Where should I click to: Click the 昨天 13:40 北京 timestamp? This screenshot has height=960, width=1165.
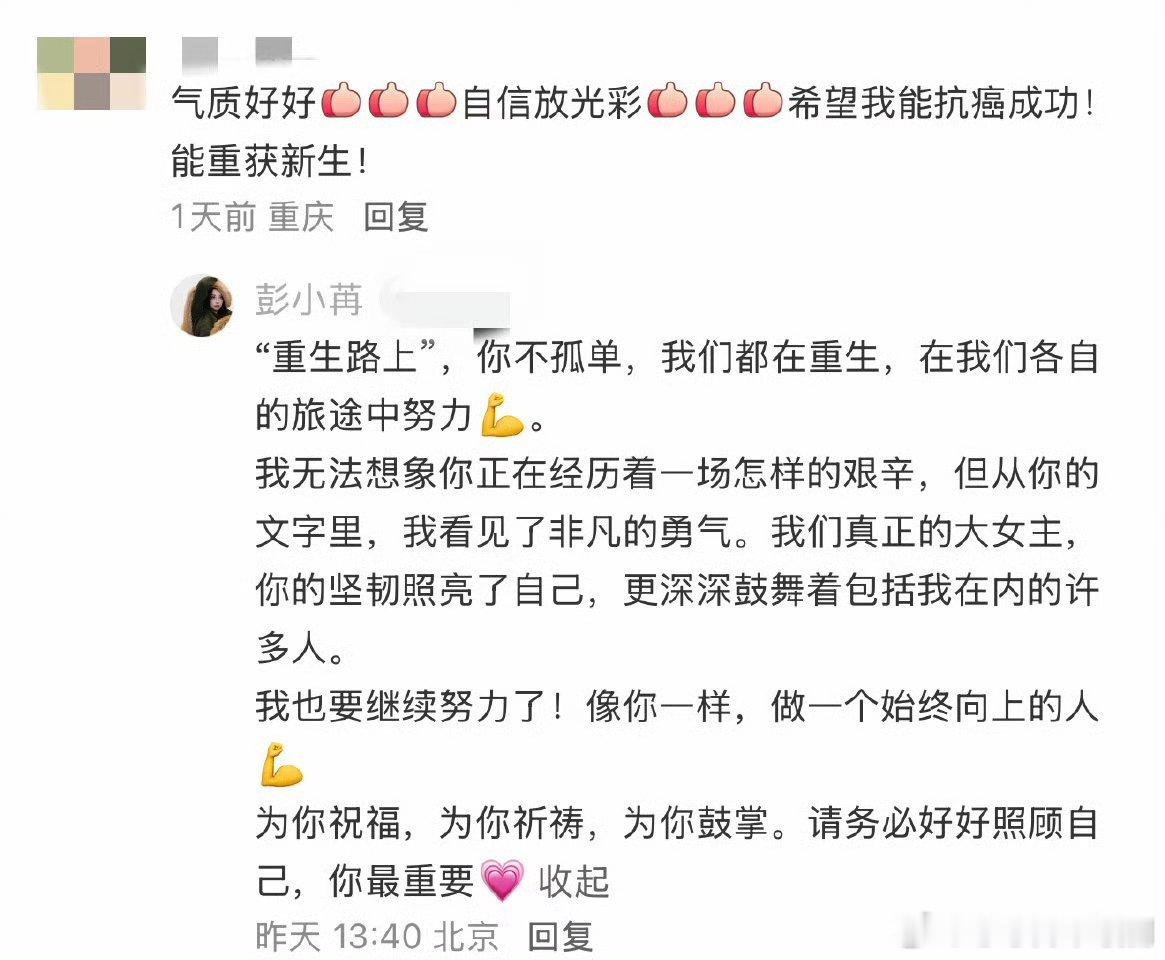pos(377,936)
